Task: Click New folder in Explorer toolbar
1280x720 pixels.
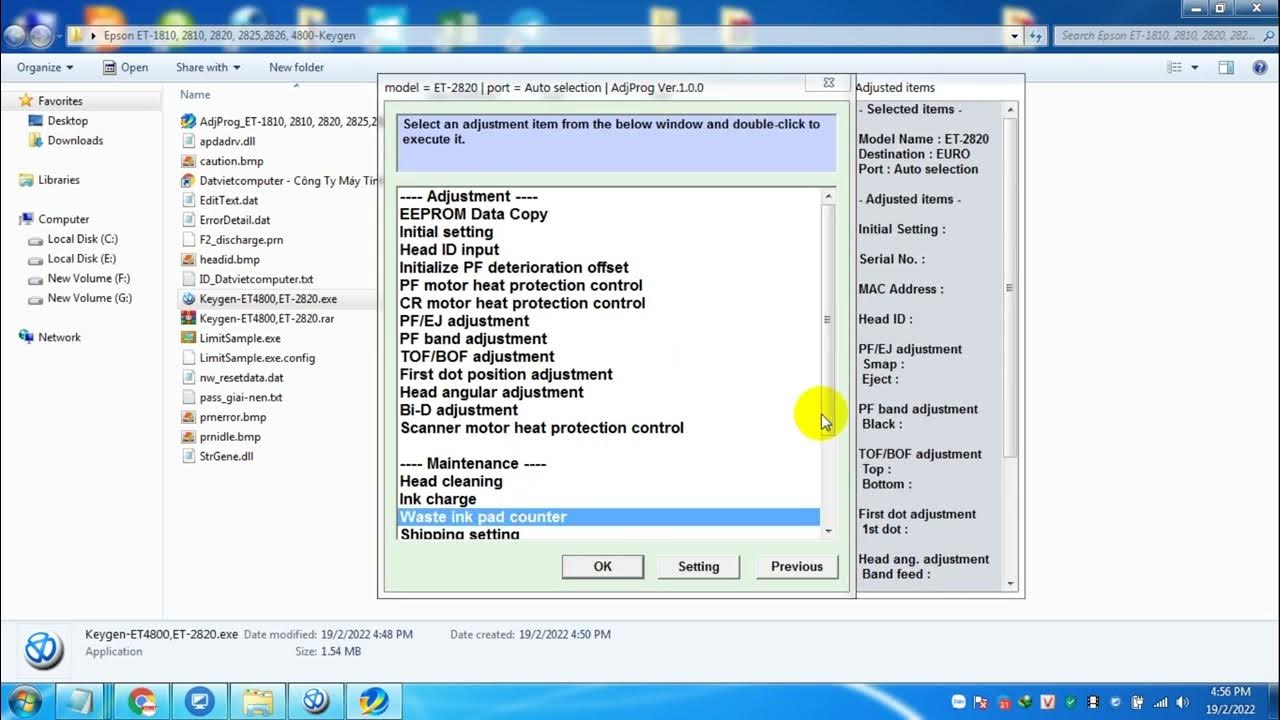Action: coord(296,67)
